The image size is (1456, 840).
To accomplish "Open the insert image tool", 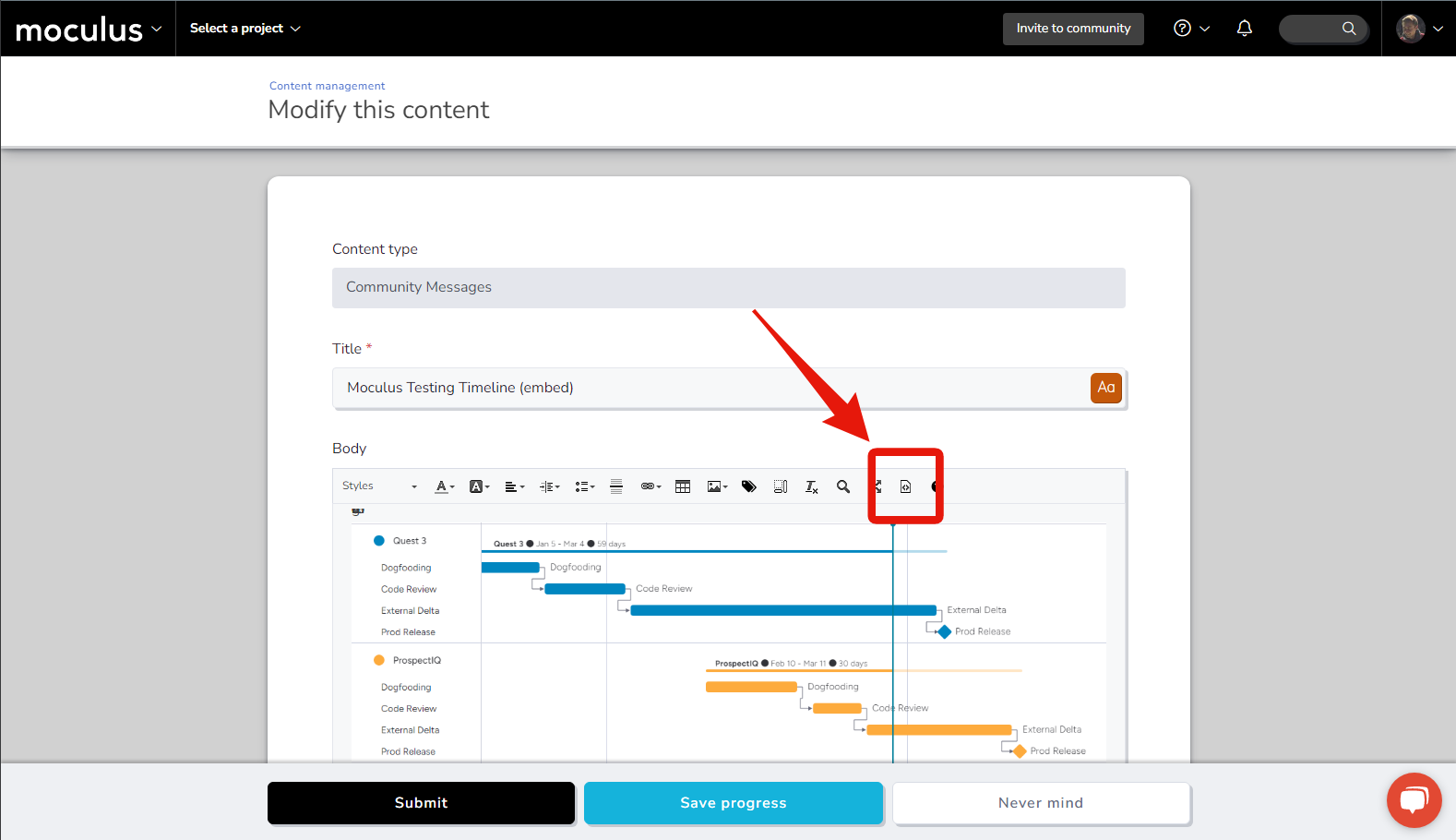I will 717,486.
